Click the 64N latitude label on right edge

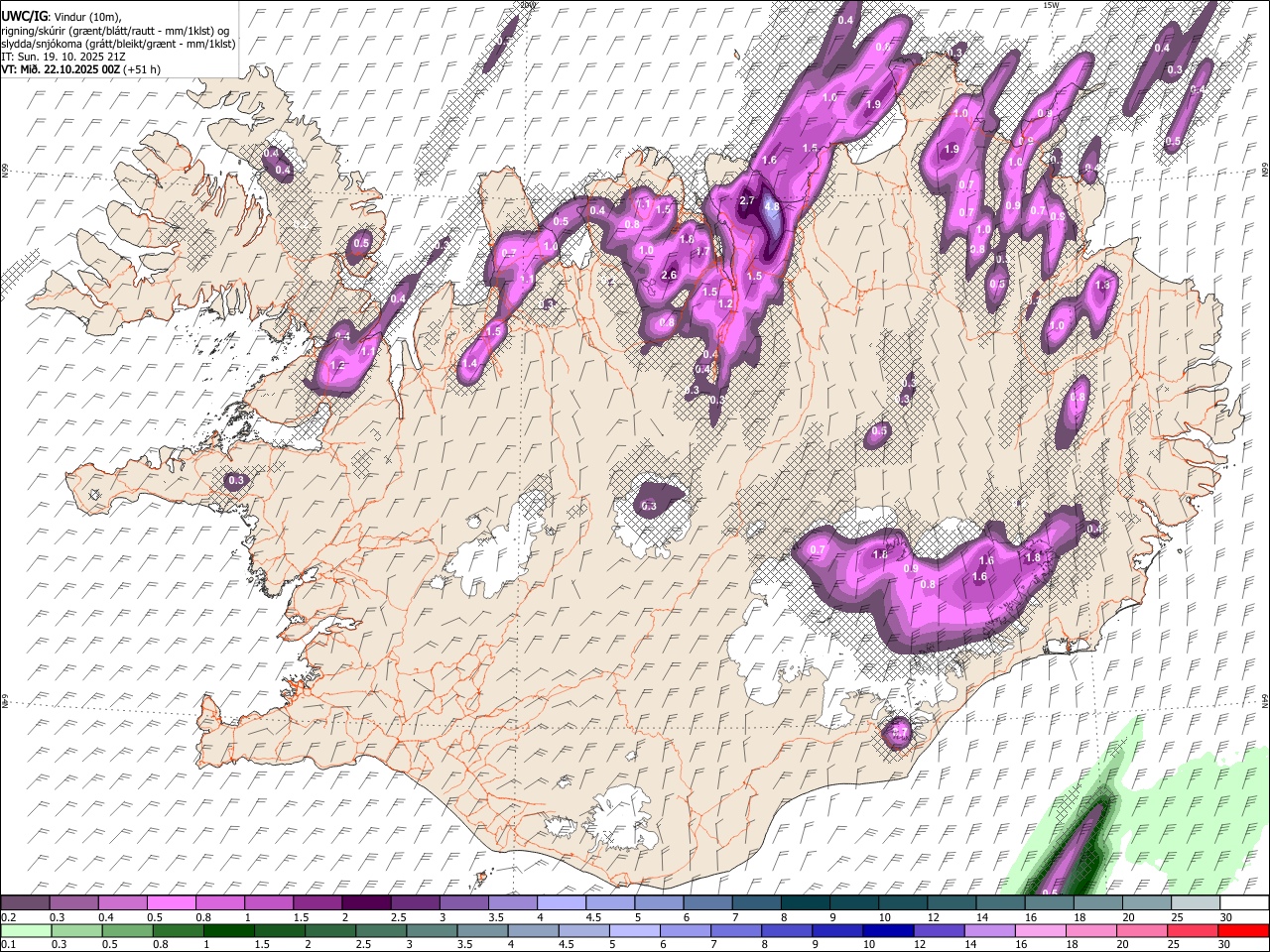(x=1266, y=700)
